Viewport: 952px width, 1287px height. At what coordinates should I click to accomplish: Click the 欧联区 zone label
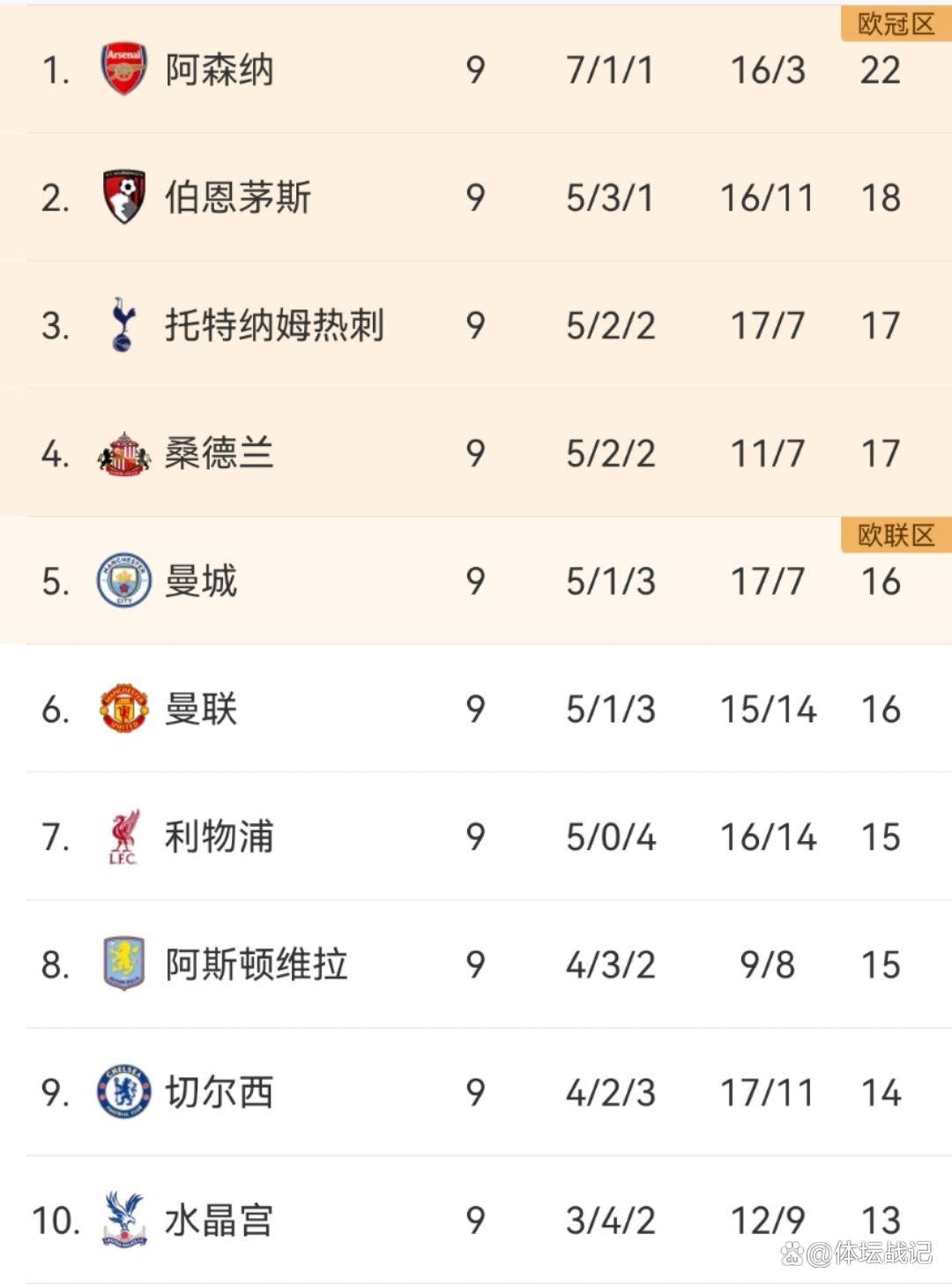[x=896, y=535]
